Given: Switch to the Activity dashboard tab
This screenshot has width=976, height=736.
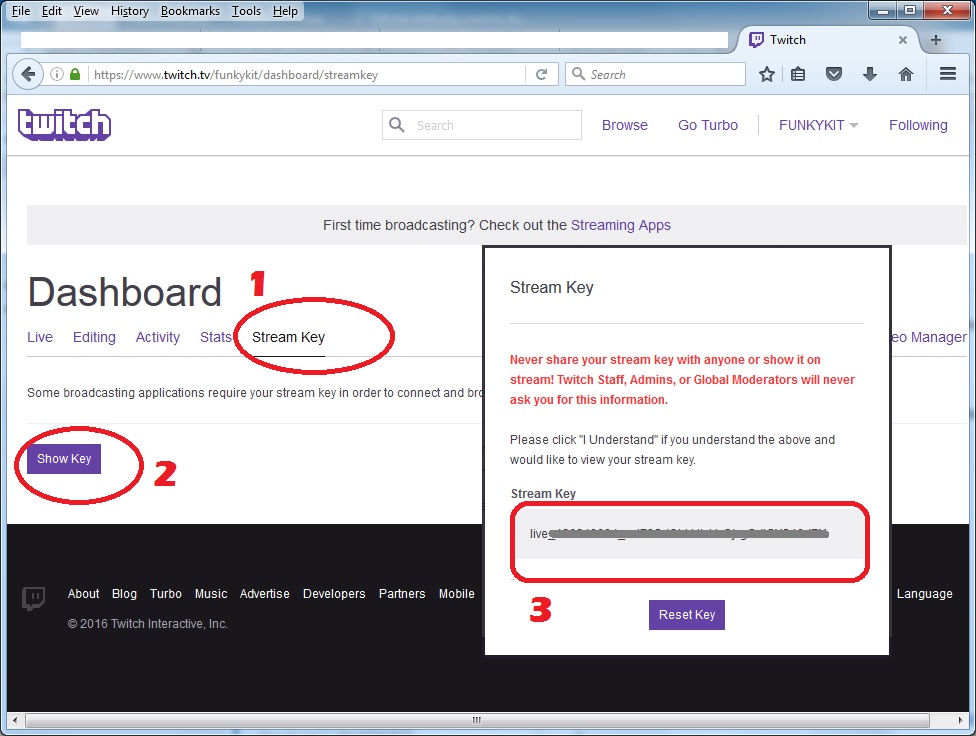Looking at the screenshot, I should [157, 337].
